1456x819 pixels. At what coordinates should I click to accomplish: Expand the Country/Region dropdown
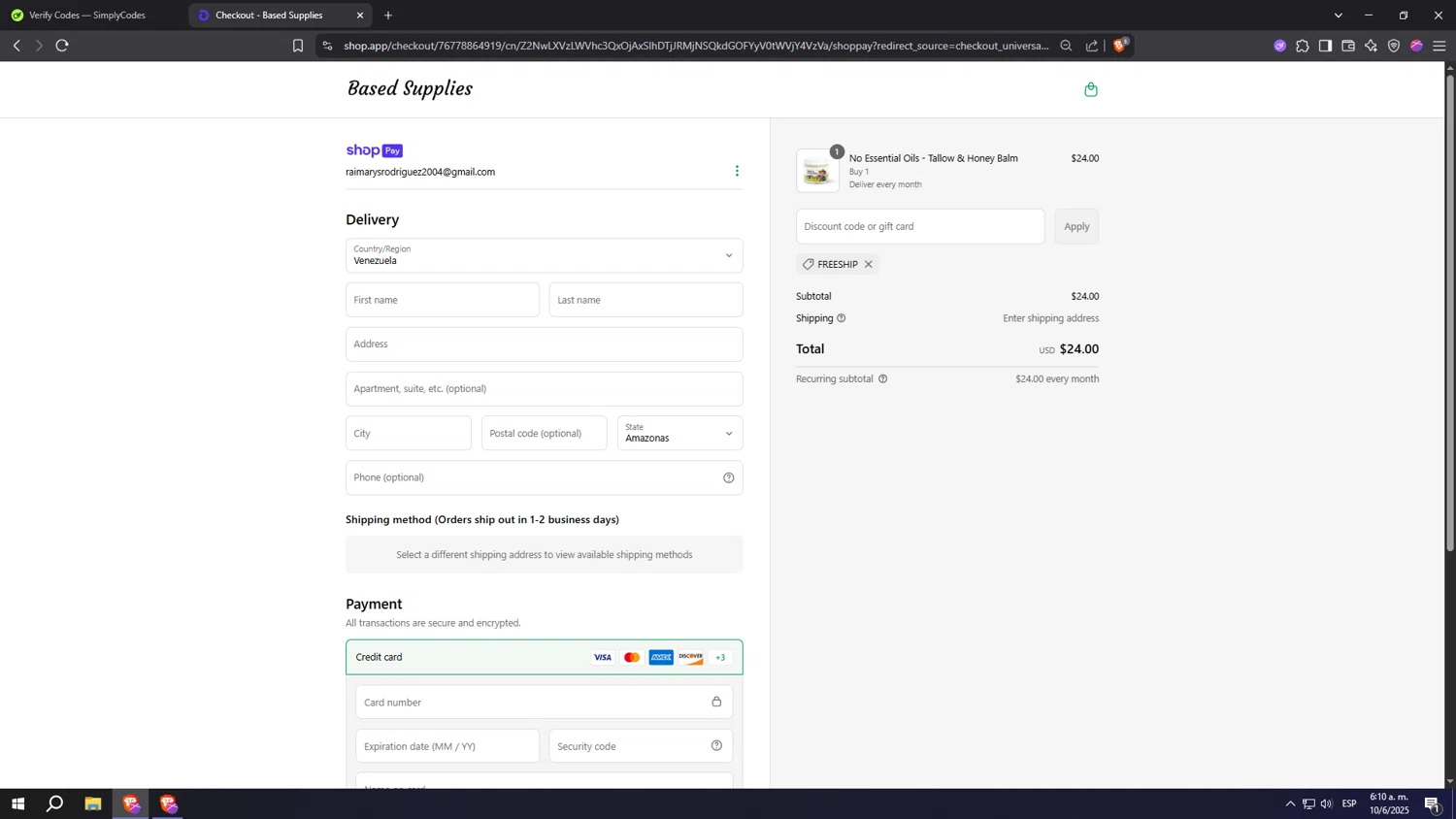click(x=545, y=255)
